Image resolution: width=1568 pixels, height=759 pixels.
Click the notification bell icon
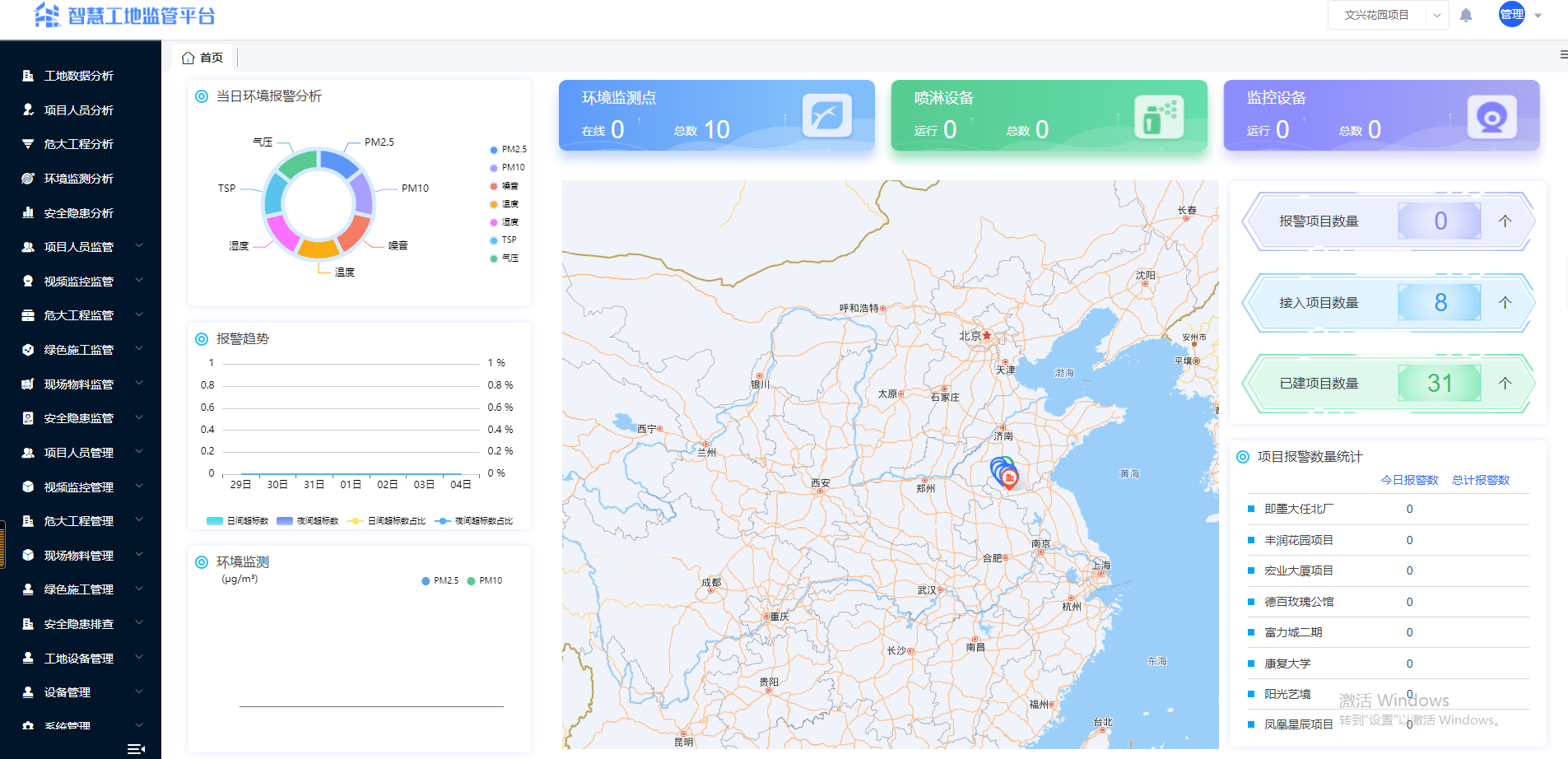[x=1466, y=15]
